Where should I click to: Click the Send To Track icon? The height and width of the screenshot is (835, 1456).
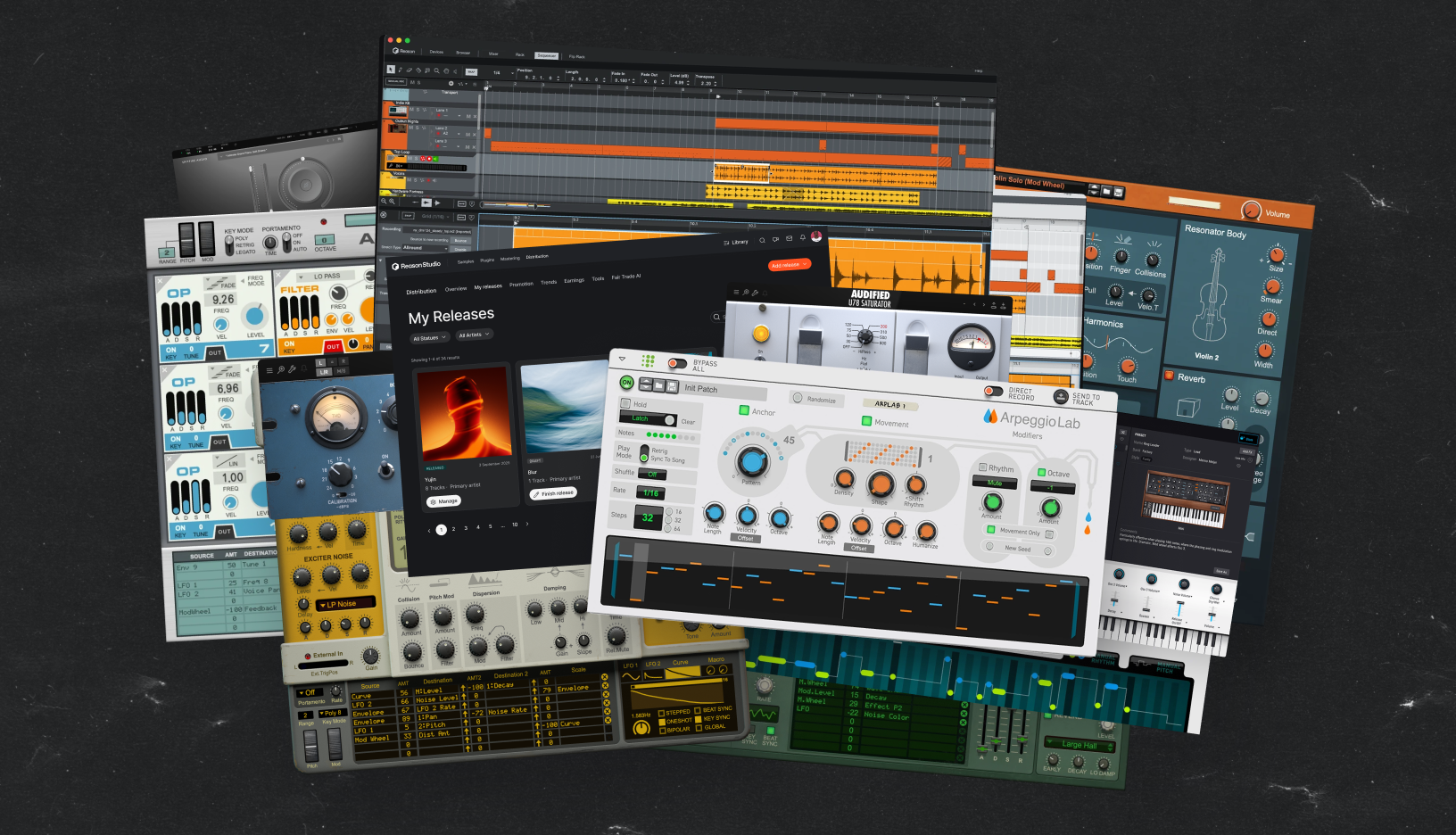pos(1060,397)
